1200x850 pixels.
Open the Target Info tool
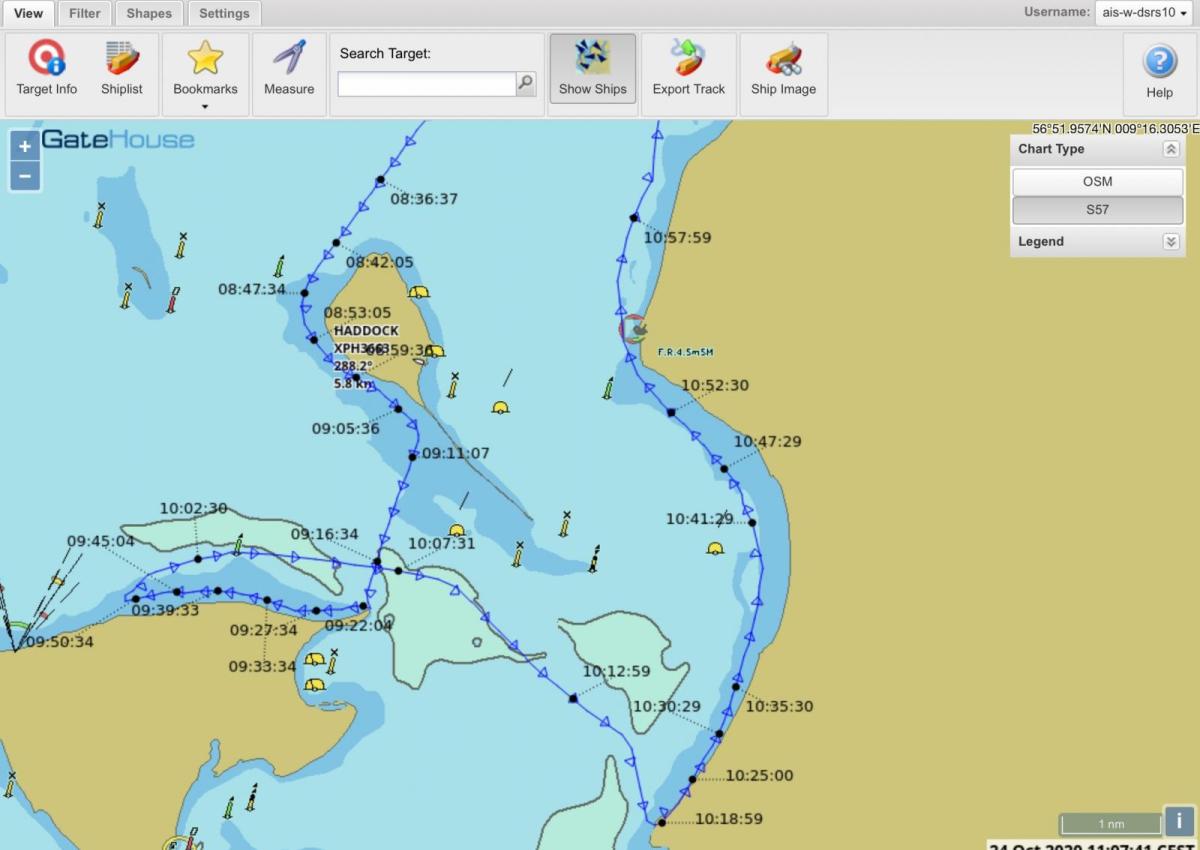pyautogui.click(x=47, y=68)
